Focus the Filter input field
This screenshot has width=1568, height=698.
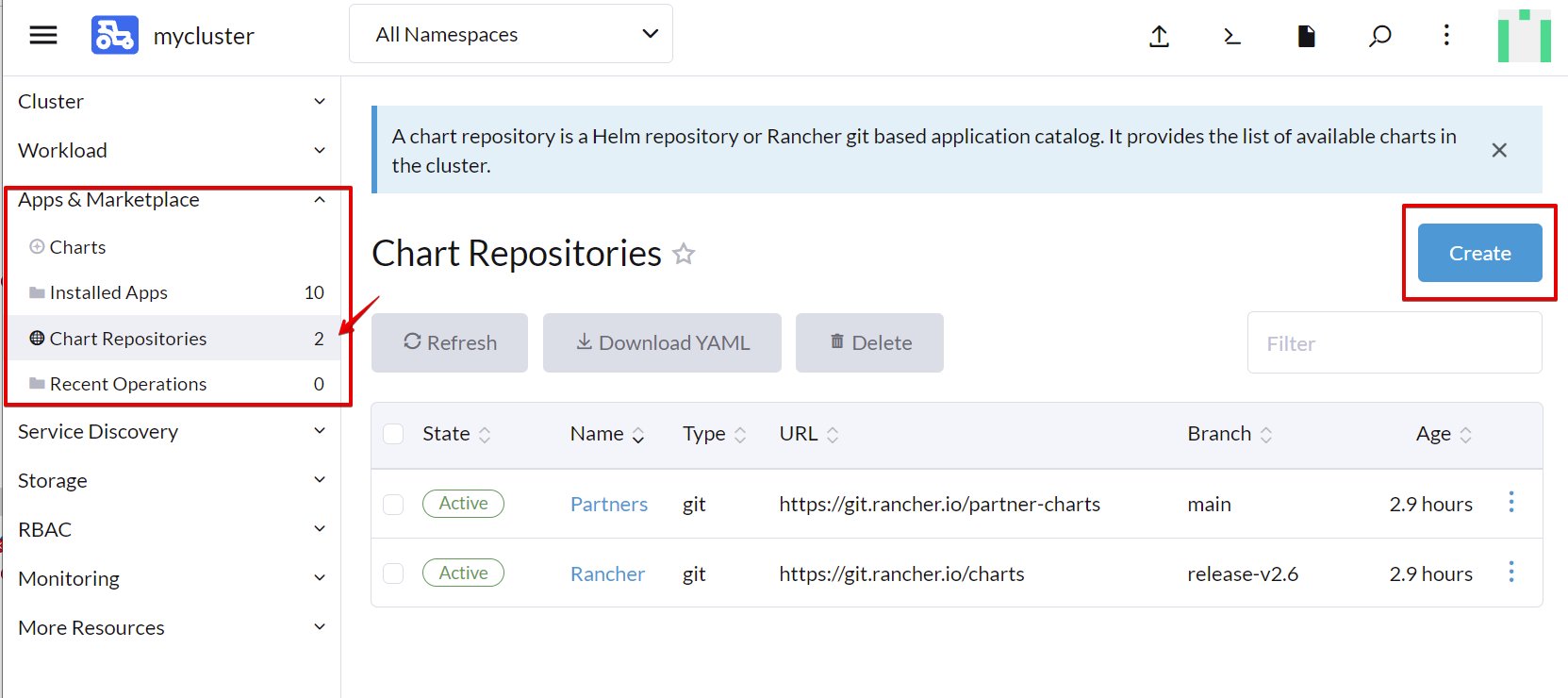click(1395, 343)
